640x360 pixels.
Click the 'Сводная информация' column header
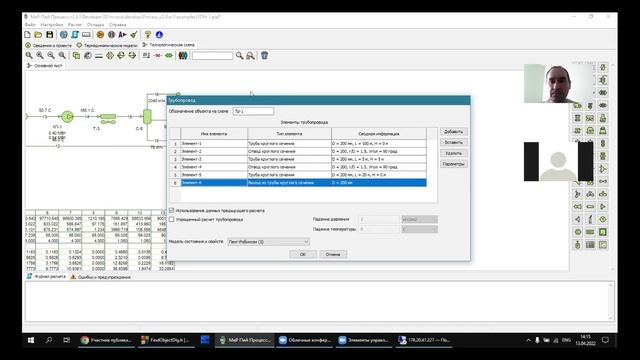pyautogui.click(x=379, y=133)
